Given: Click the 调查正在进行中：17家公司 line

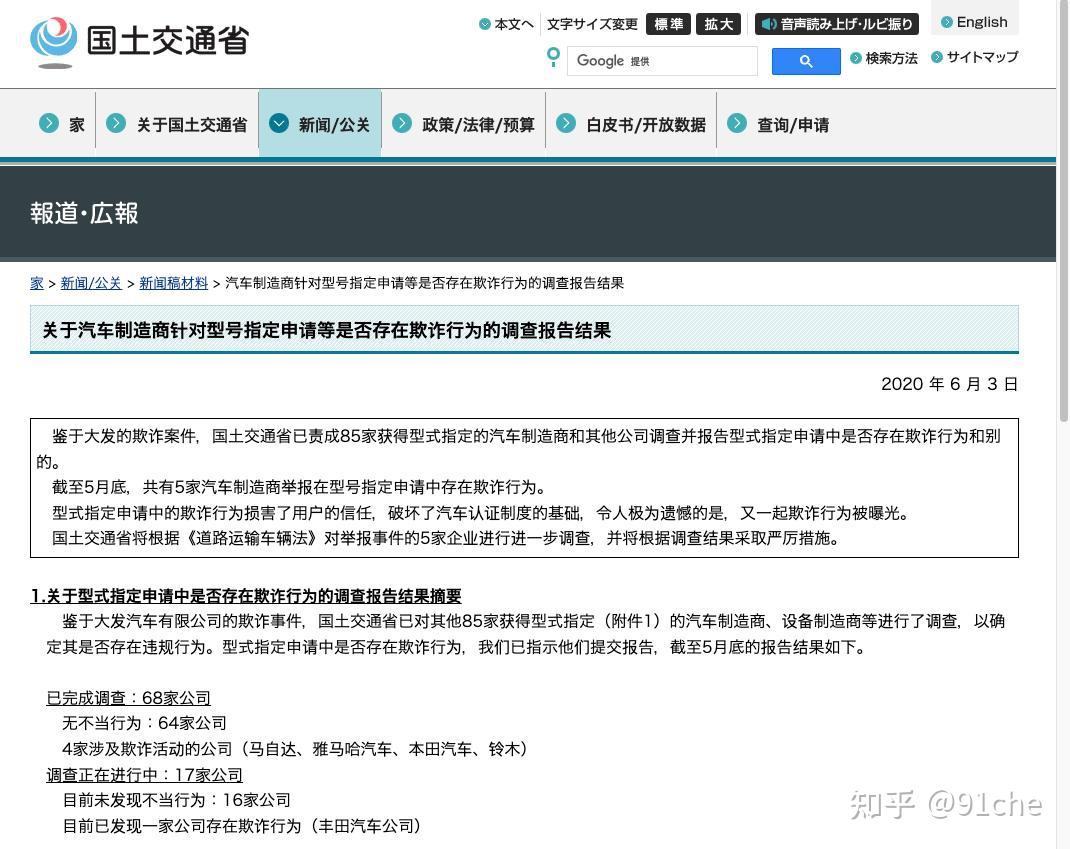Looking at the screenshot, I should (144, 775).
